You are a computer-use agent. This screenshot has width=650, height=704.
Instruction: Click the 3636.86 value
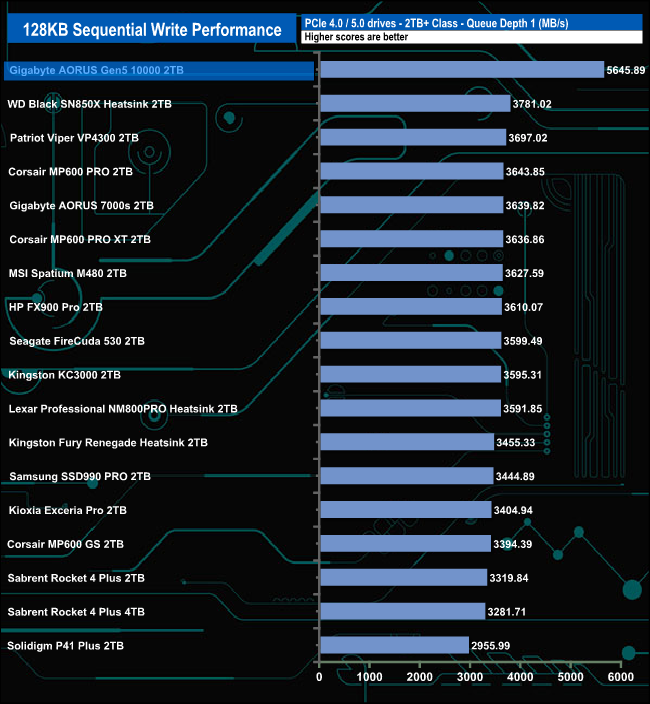click(525, 239)
